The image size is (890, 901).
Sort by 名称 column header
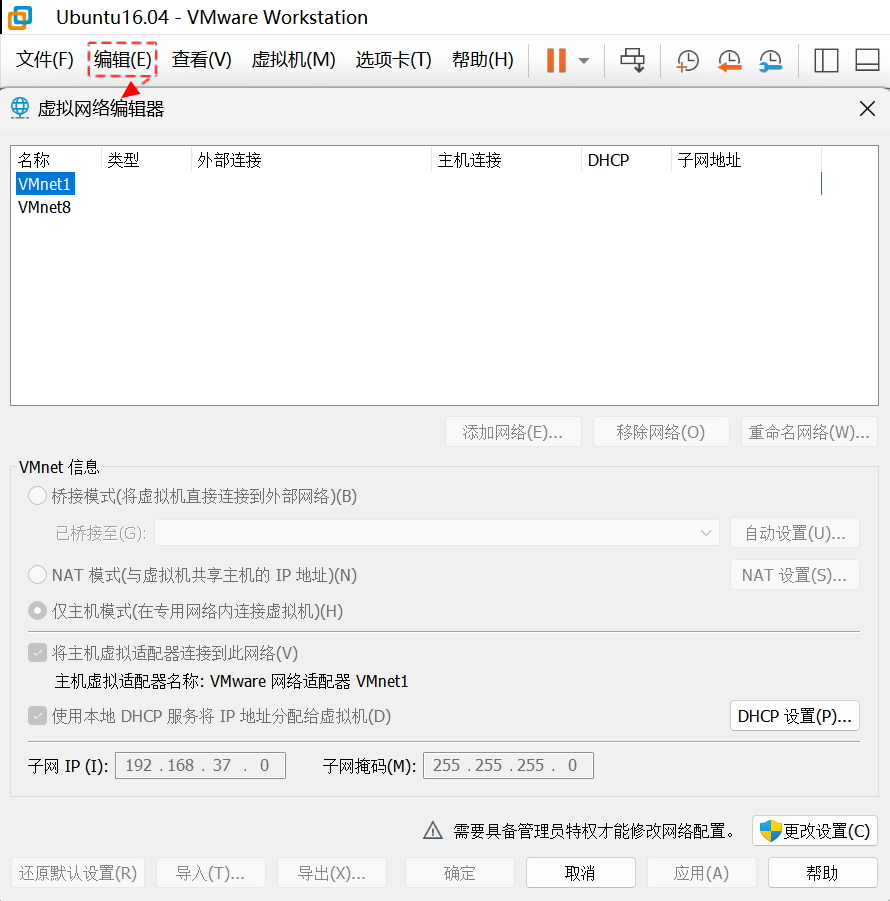click(56, 160)
